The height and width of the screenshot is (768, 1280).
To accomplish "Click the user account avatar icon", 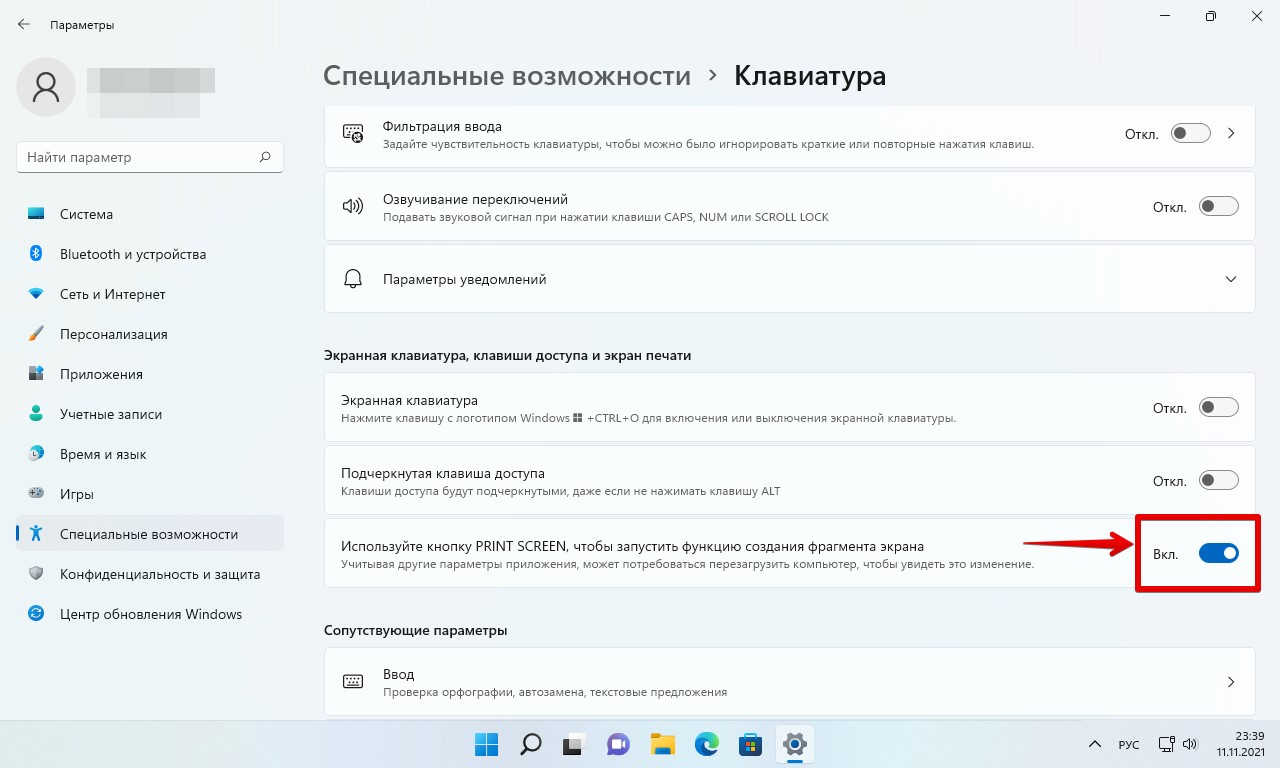I will [46, 87].
